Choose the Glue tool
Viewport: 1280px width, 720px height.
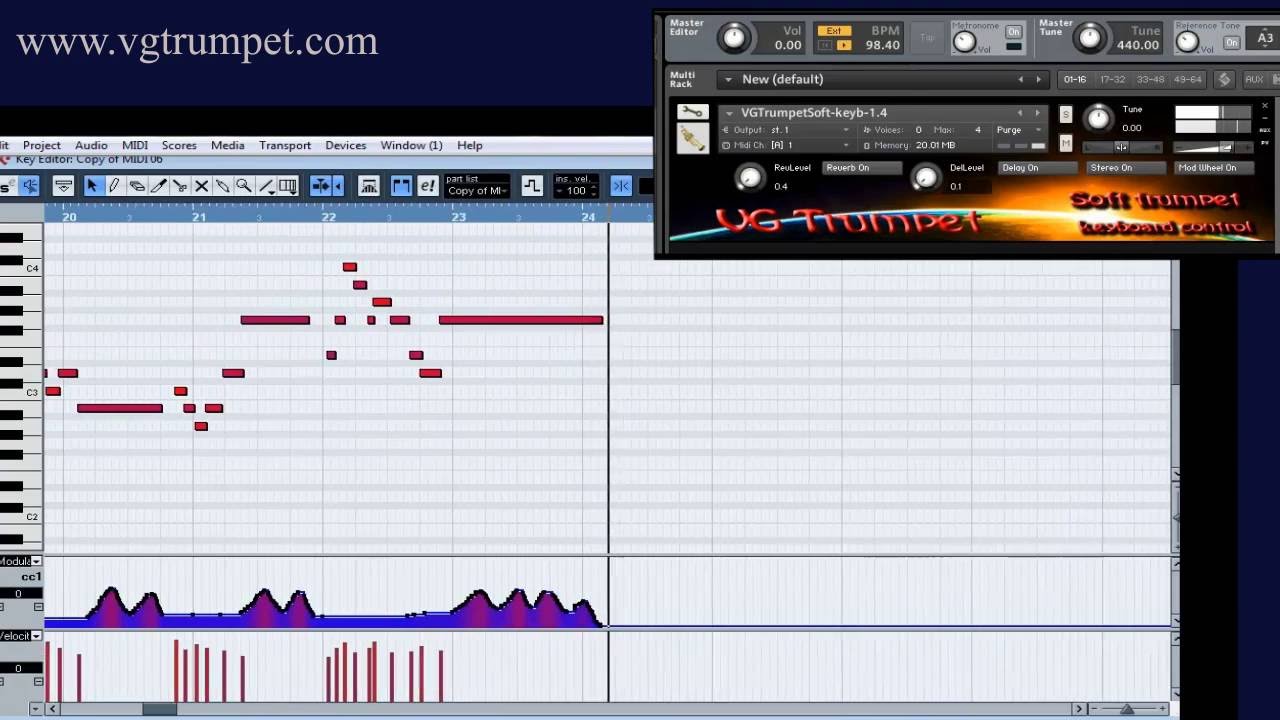coord(223,186)
